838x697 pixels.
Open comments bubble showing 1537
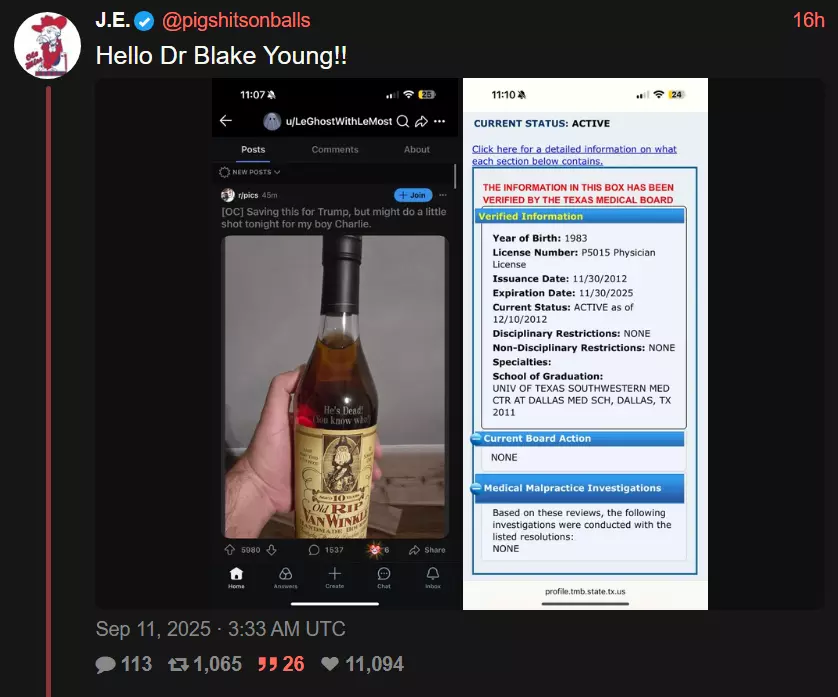pyautogui.click(x=314, y=549)
